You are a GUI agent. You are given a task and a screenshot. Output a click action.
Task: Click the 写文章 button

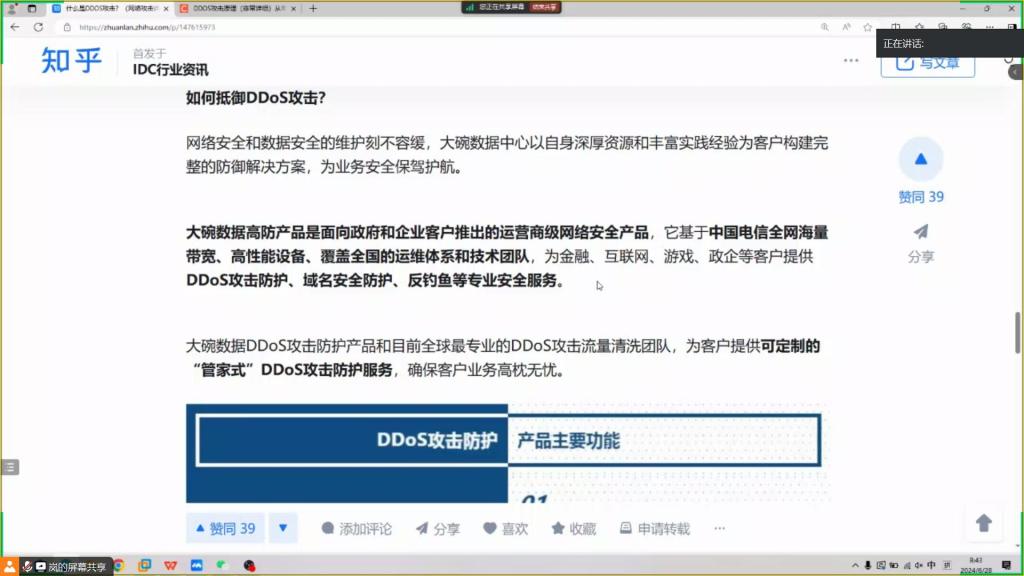[927, 63]
